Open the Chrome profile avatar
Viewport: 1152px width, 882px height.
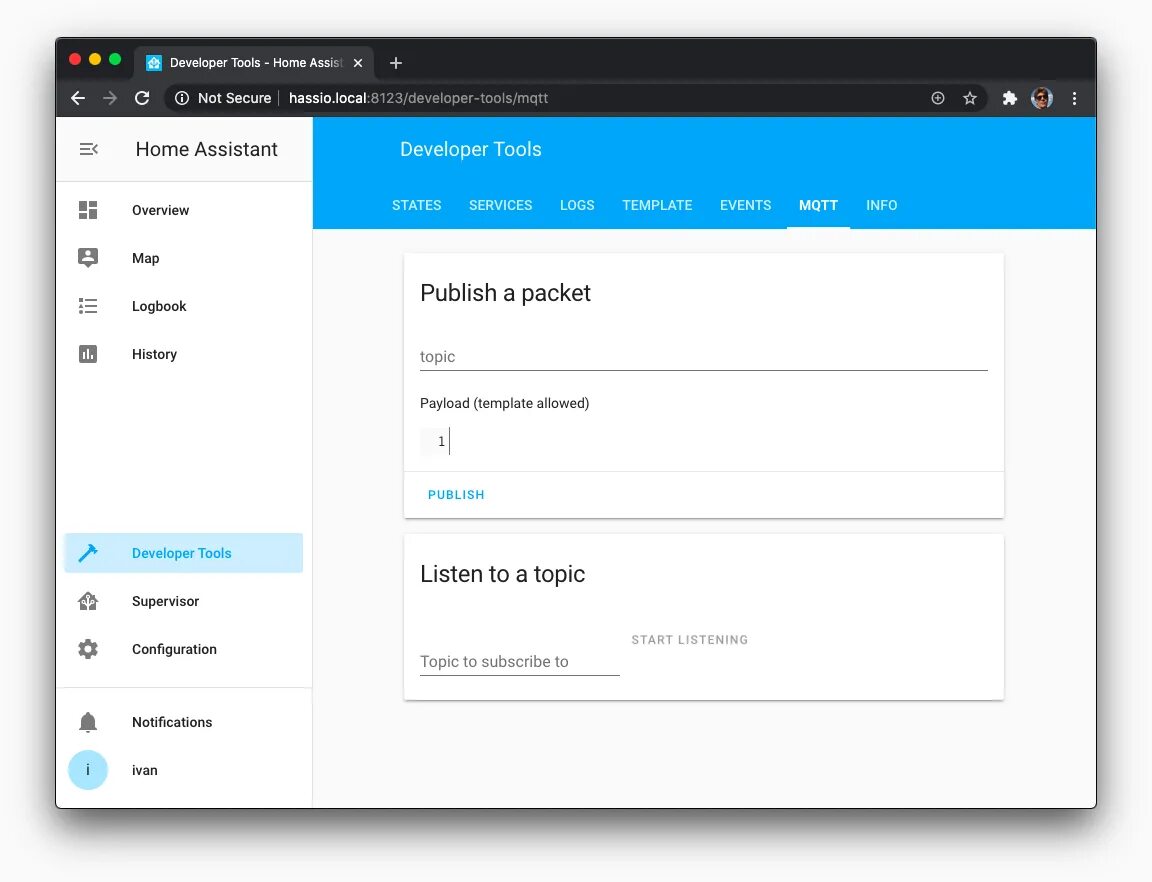[1042, 98]
